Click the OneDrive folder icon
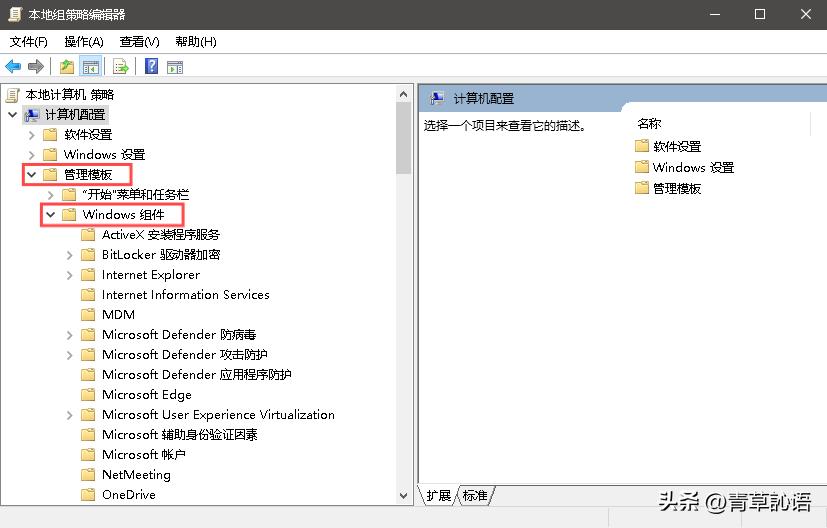The image size is (827, 528). (x=88, y=494)
